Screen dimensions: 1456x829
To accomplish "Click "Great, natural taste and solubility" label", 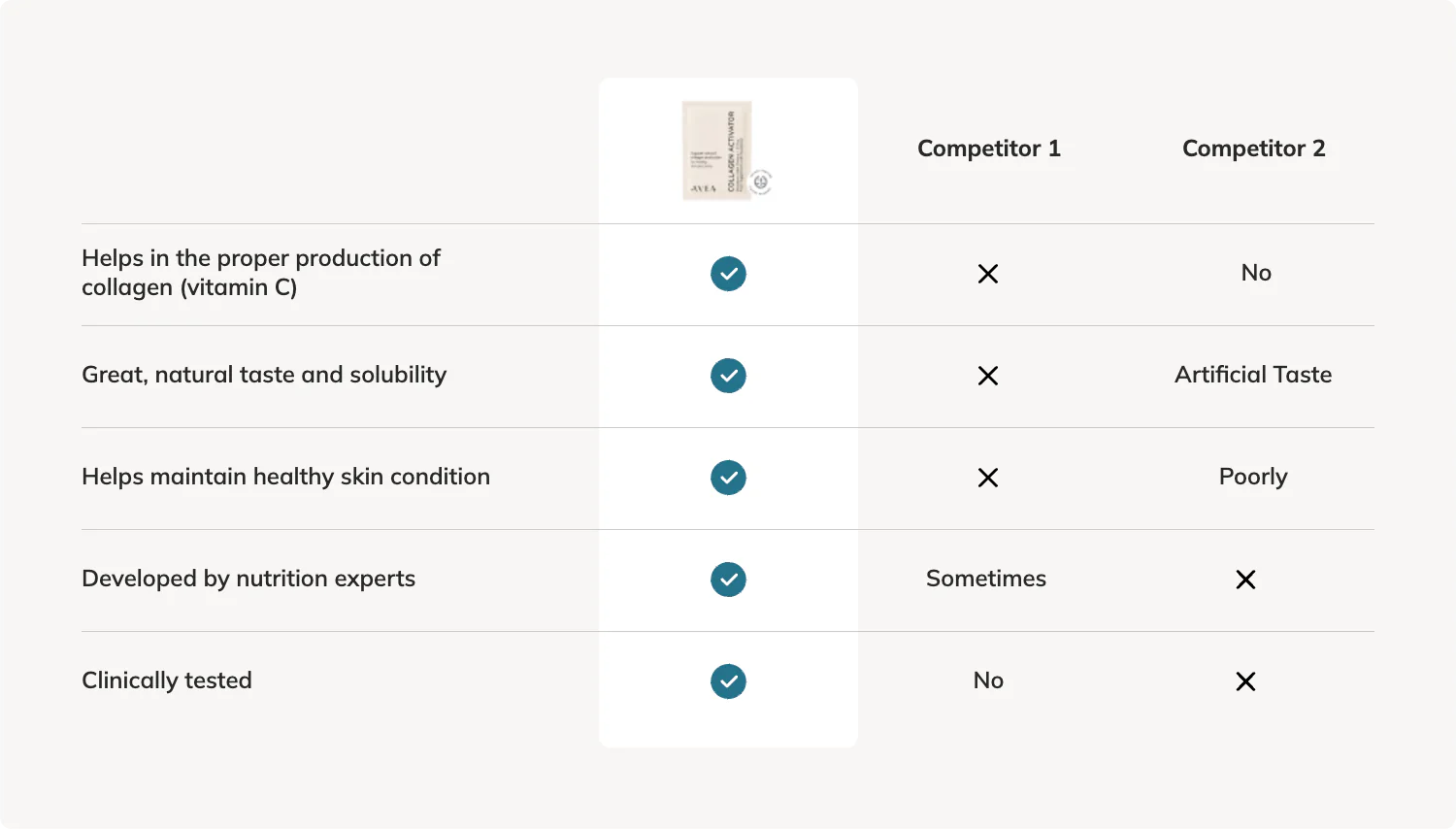I will [264, 375].
